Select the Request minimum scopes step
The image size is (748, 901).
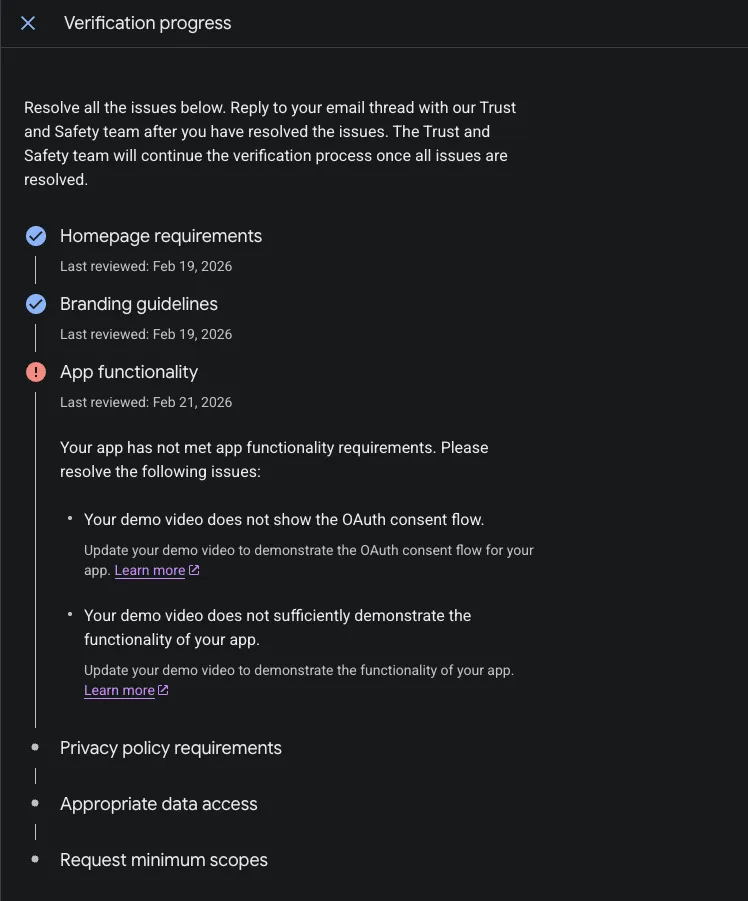164,860
